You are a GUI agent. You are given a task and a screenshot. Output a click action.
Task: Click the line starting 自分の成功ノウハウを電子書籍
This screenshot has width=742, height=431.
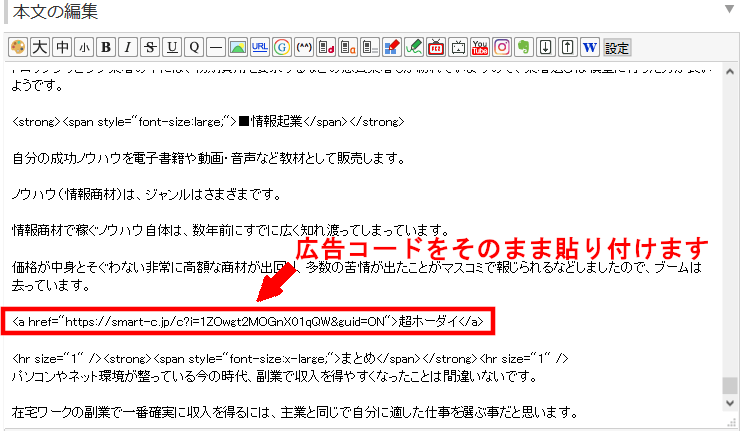(x=208, y=158)
